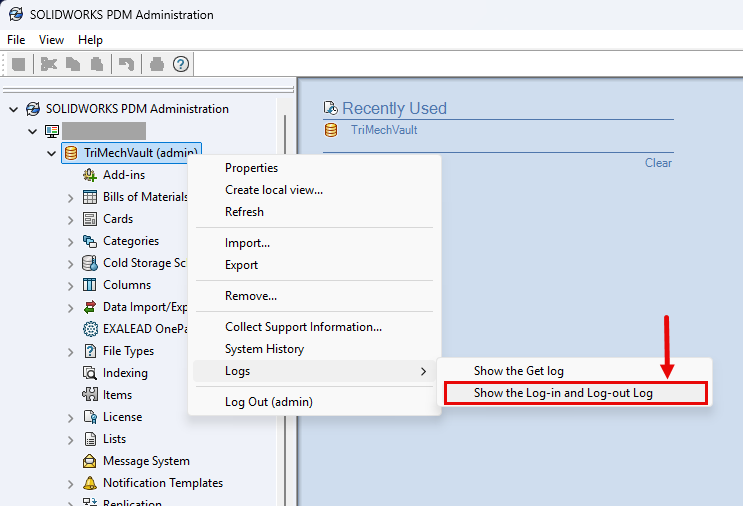
Task: Click the Undo toolbar icon
Action: click(126, 64)
